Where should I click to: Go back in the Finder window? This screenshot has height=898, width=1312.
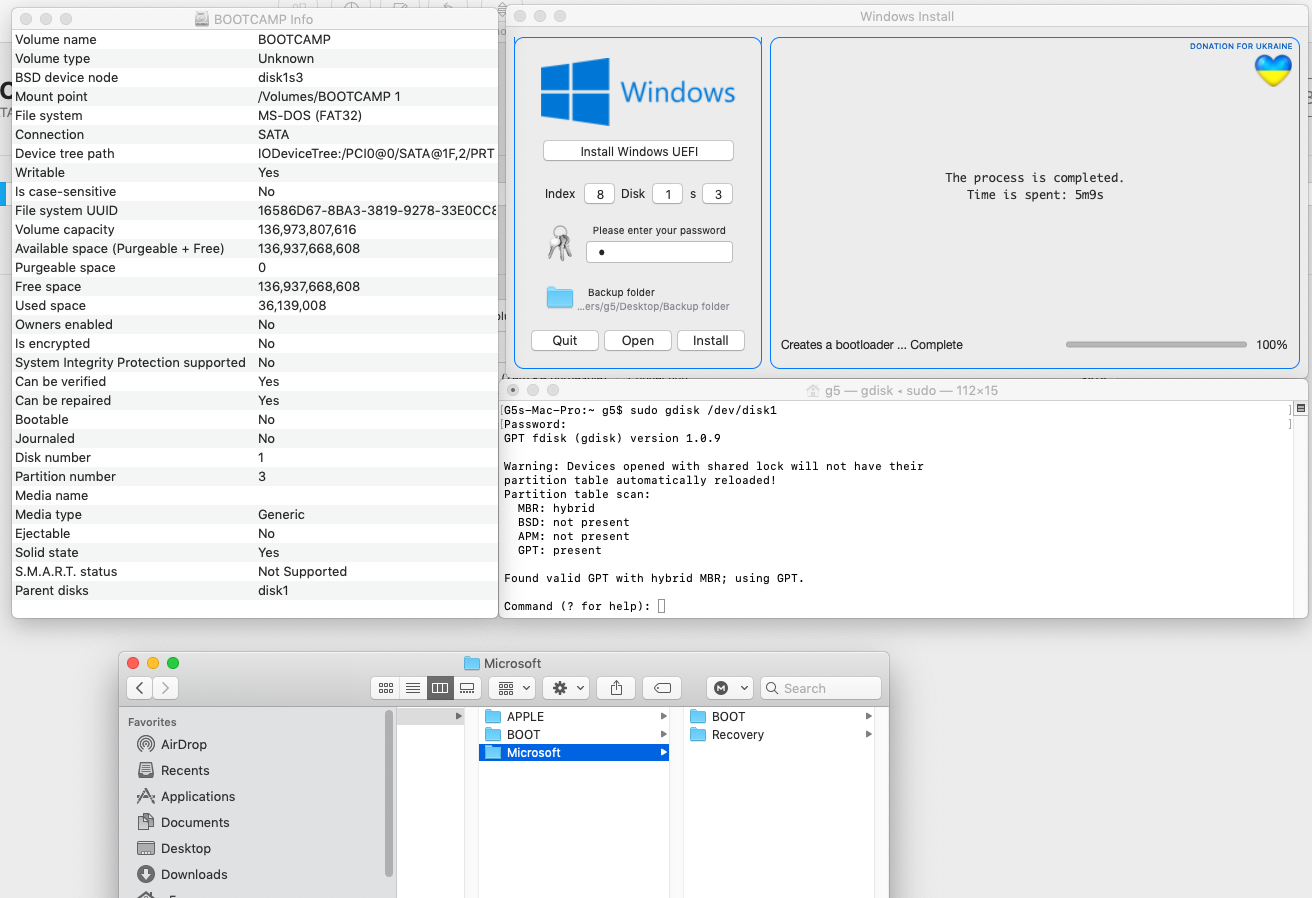(x=140, y=688)
